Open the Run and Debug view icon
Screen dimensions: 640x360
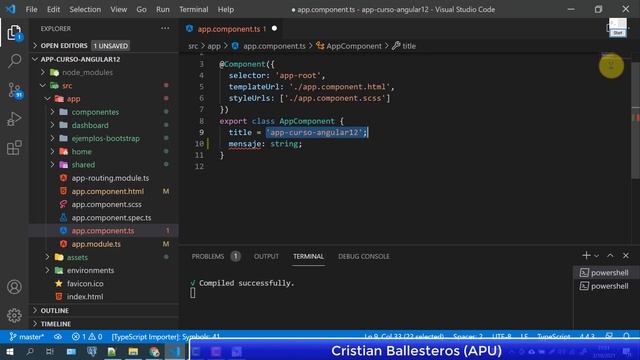(x=14, y=119)
